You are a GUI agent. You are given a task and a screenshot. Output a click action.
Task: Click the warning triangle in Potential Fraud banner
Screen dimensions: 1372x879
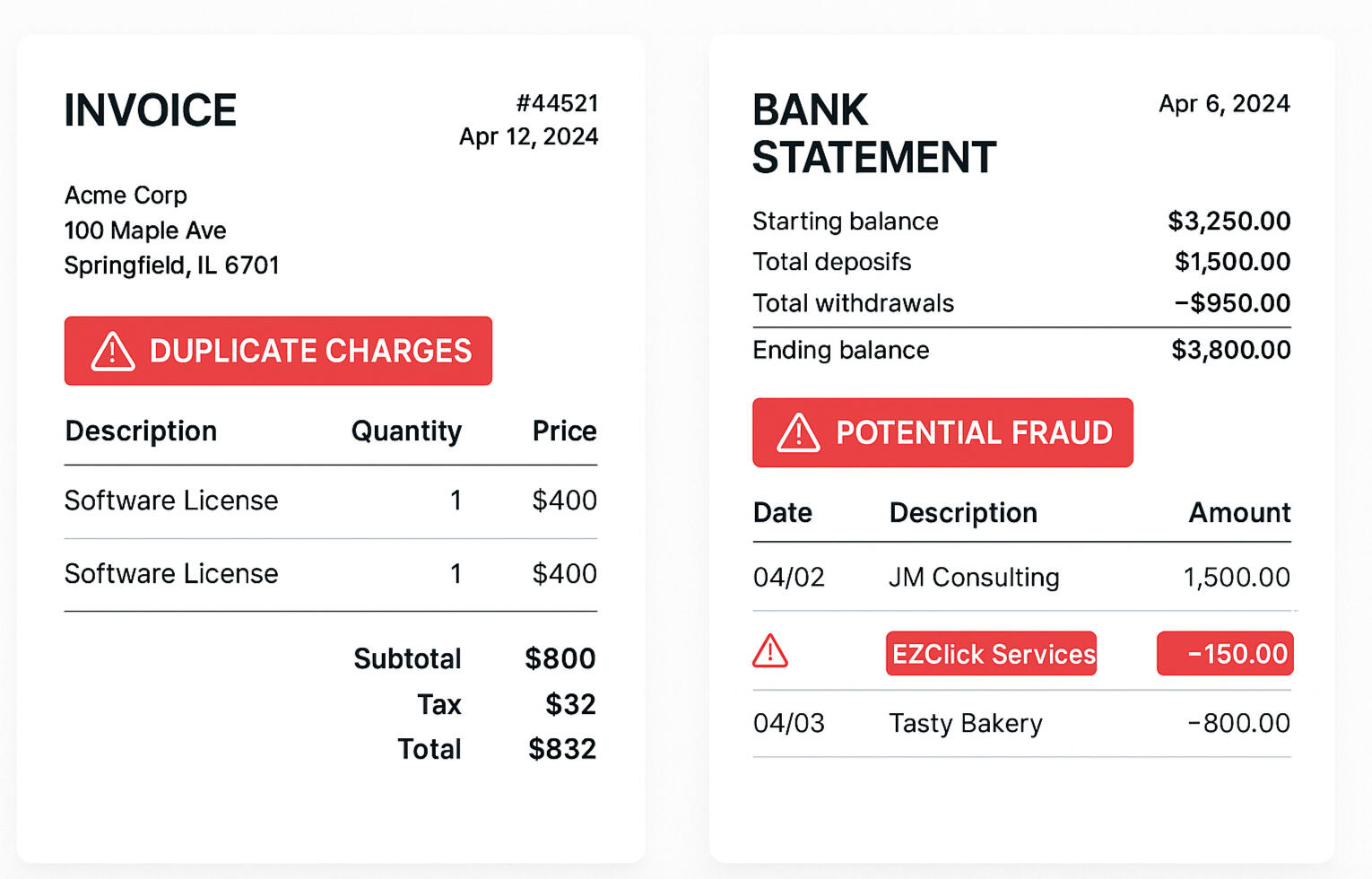[798, 432]
